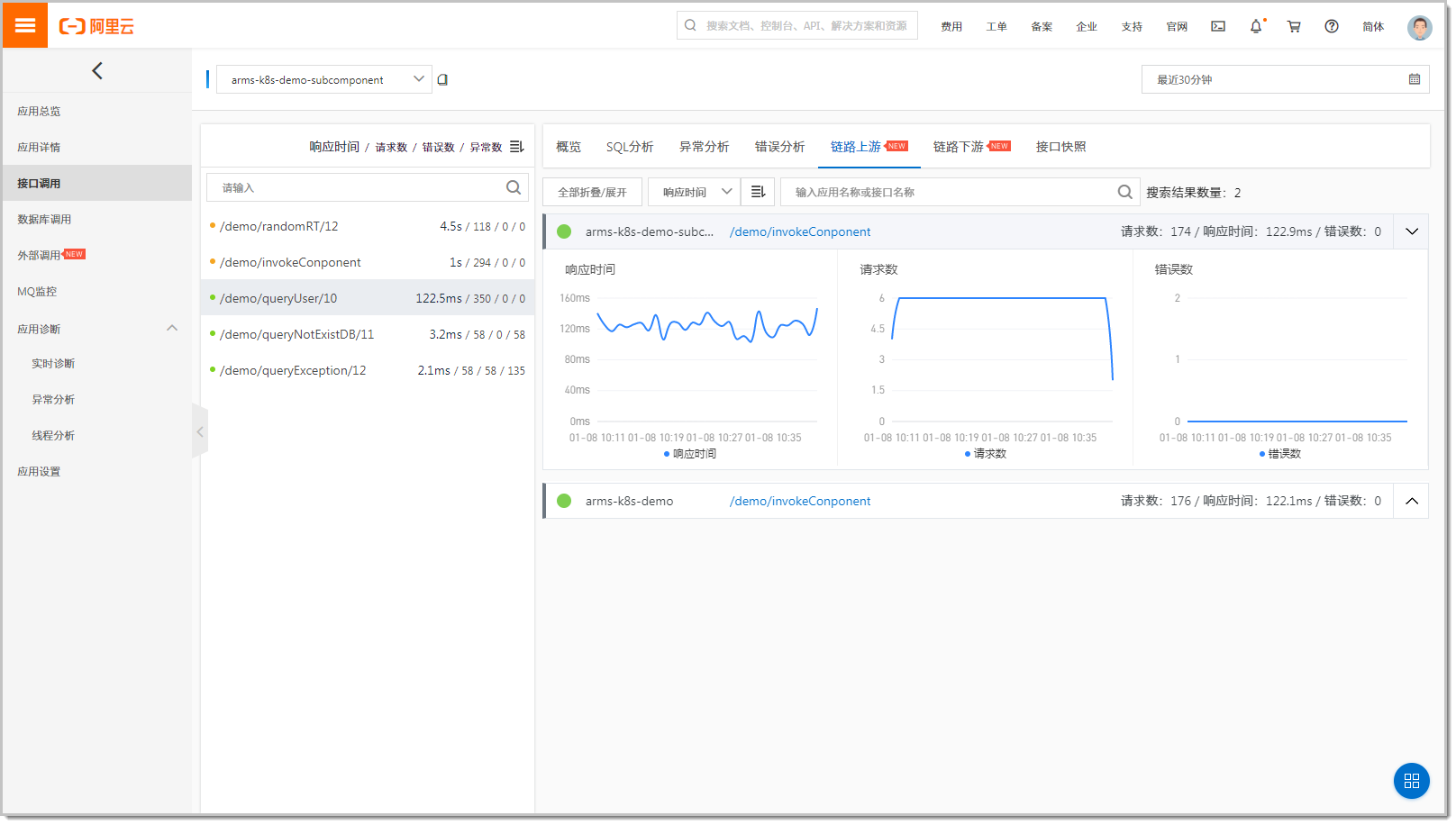Open /demo/invokeConponent link in arms-k8s-demo row
The image size is (1456, 825).
click(x=800, y=501)
